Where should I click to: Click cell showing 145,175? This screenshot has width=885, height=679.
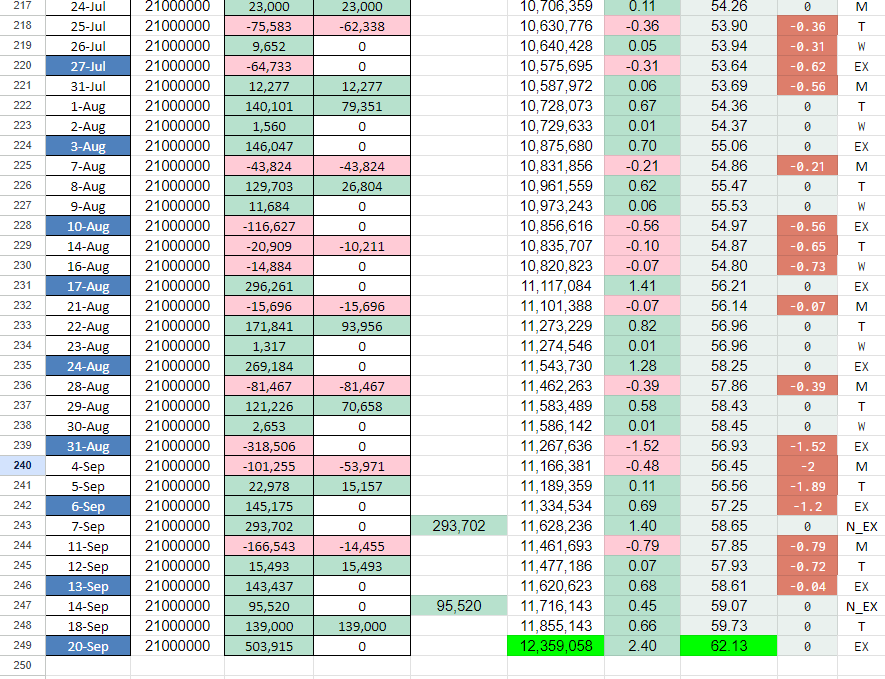coord(269,506)
